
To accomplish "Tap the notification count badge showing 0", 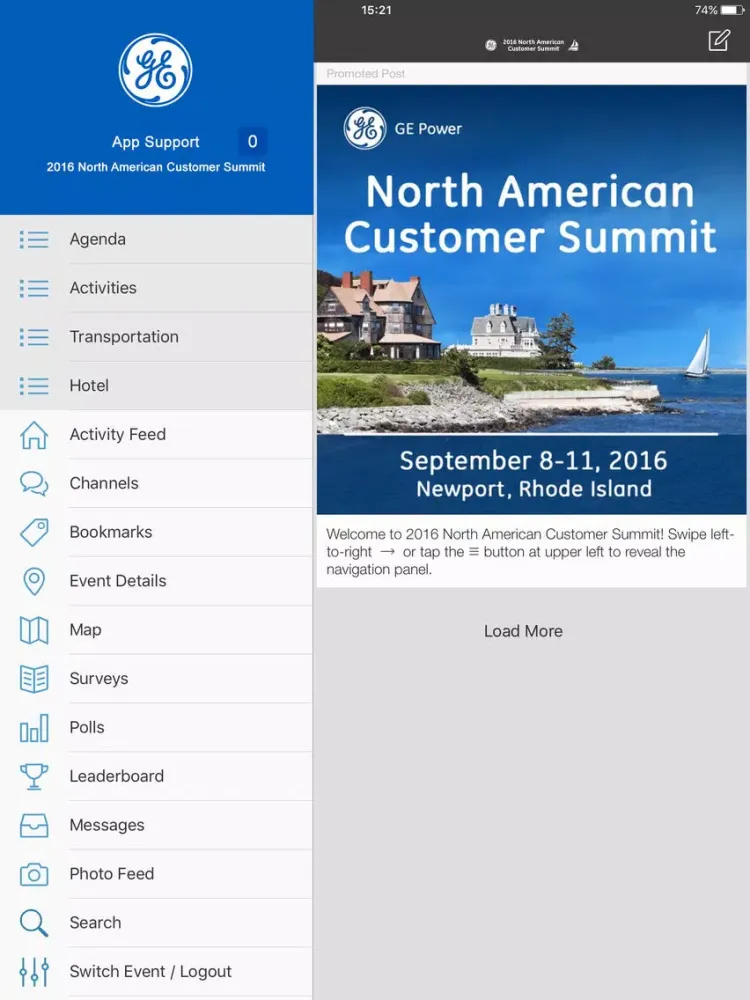I will pyautogui.click(x=253, y=142).
